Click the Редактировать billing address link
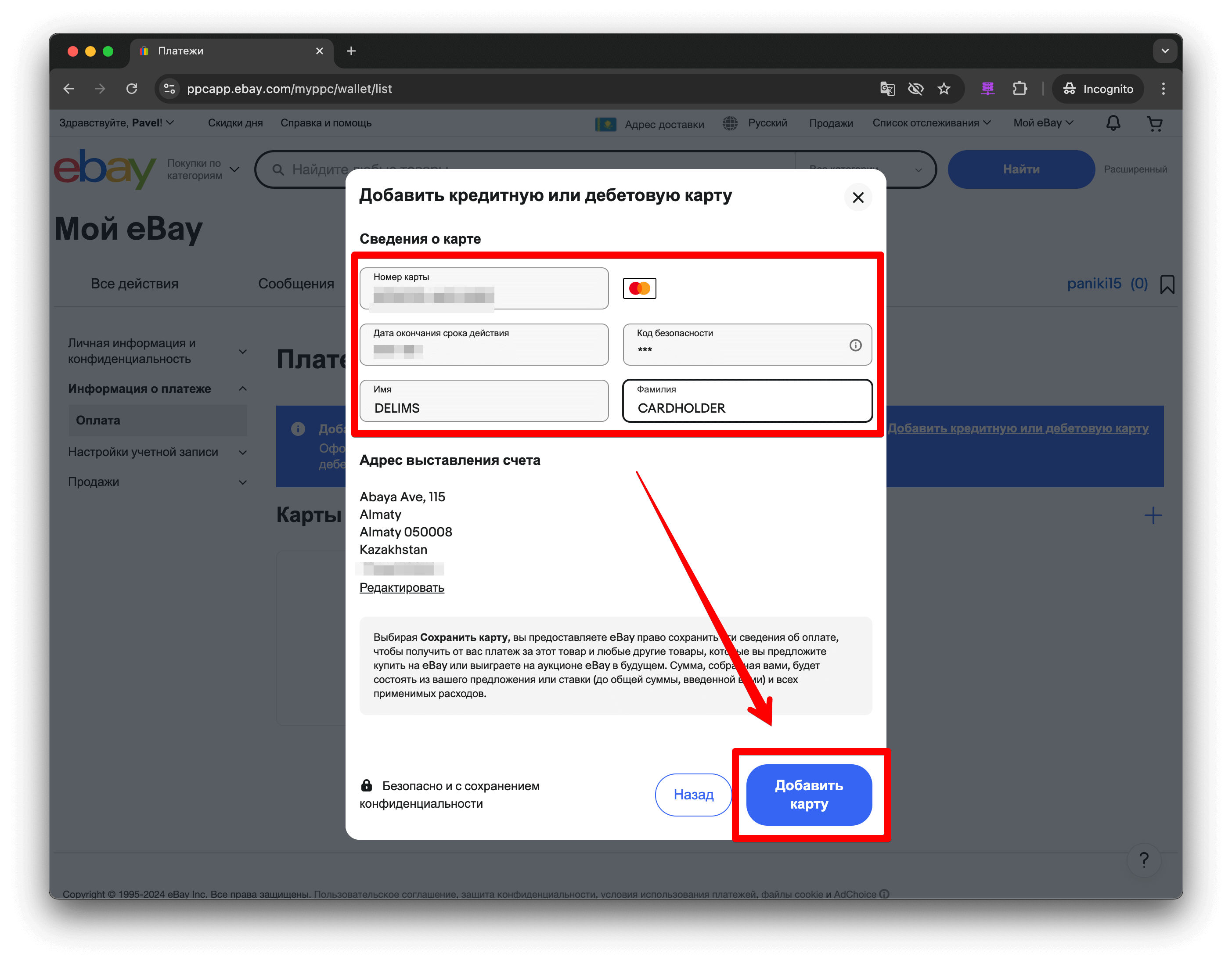The width and height of the screenshot is (1232, 964). coord(401,587)
